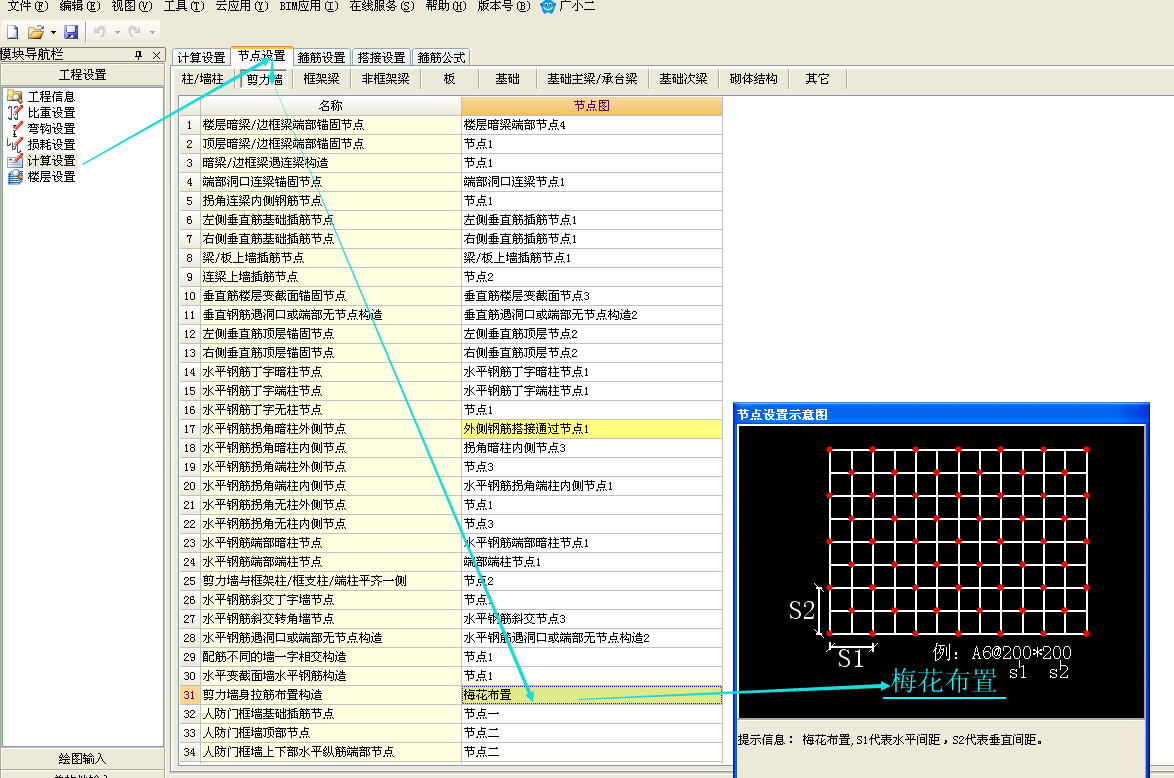
Task: Pin the 模块导航栏 panel
Action: point(139,55)
